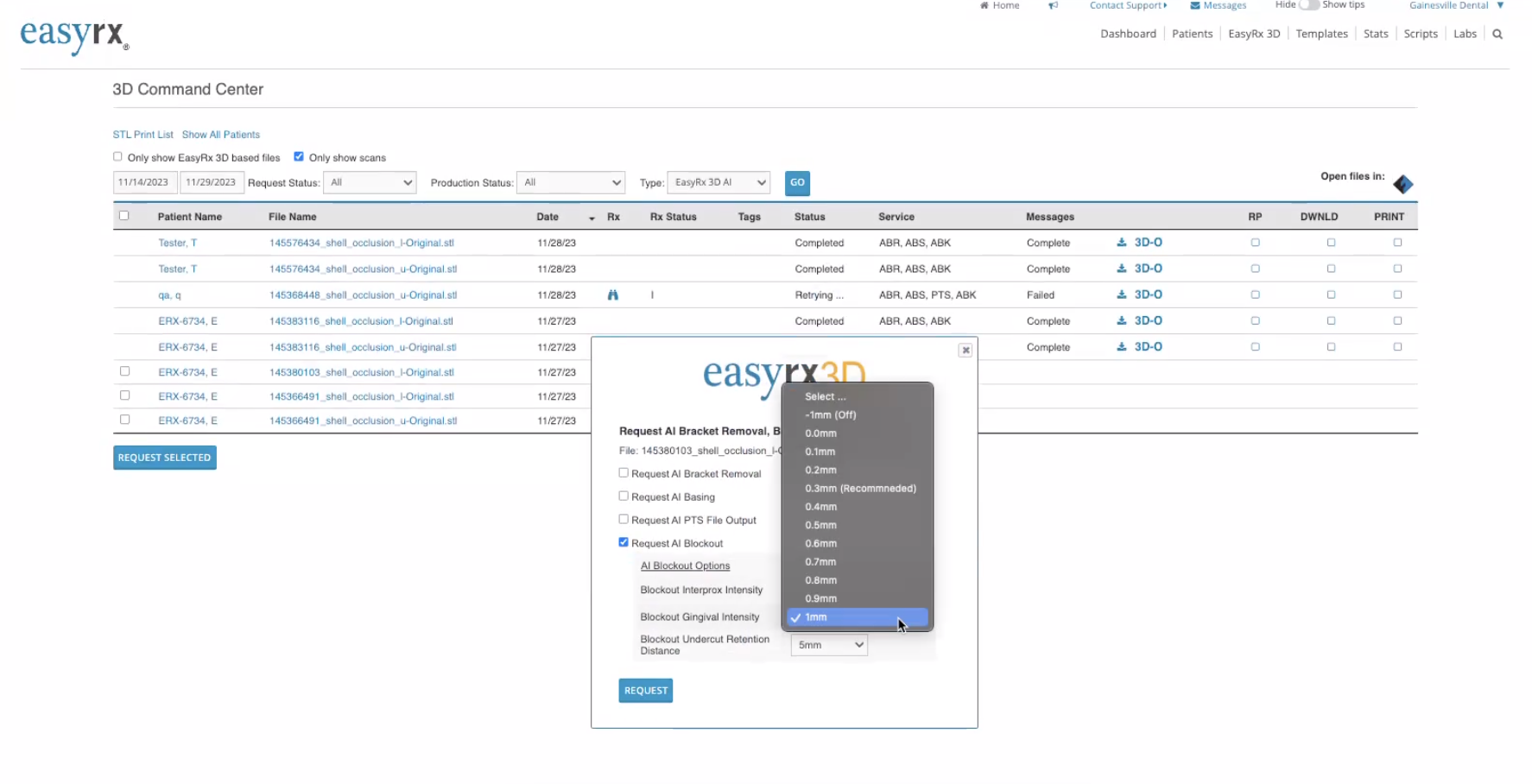The height and width of the screenshot is (784, 1532).
Task: Click start date field 11/14/2023
Action: [x=145, y=183]
